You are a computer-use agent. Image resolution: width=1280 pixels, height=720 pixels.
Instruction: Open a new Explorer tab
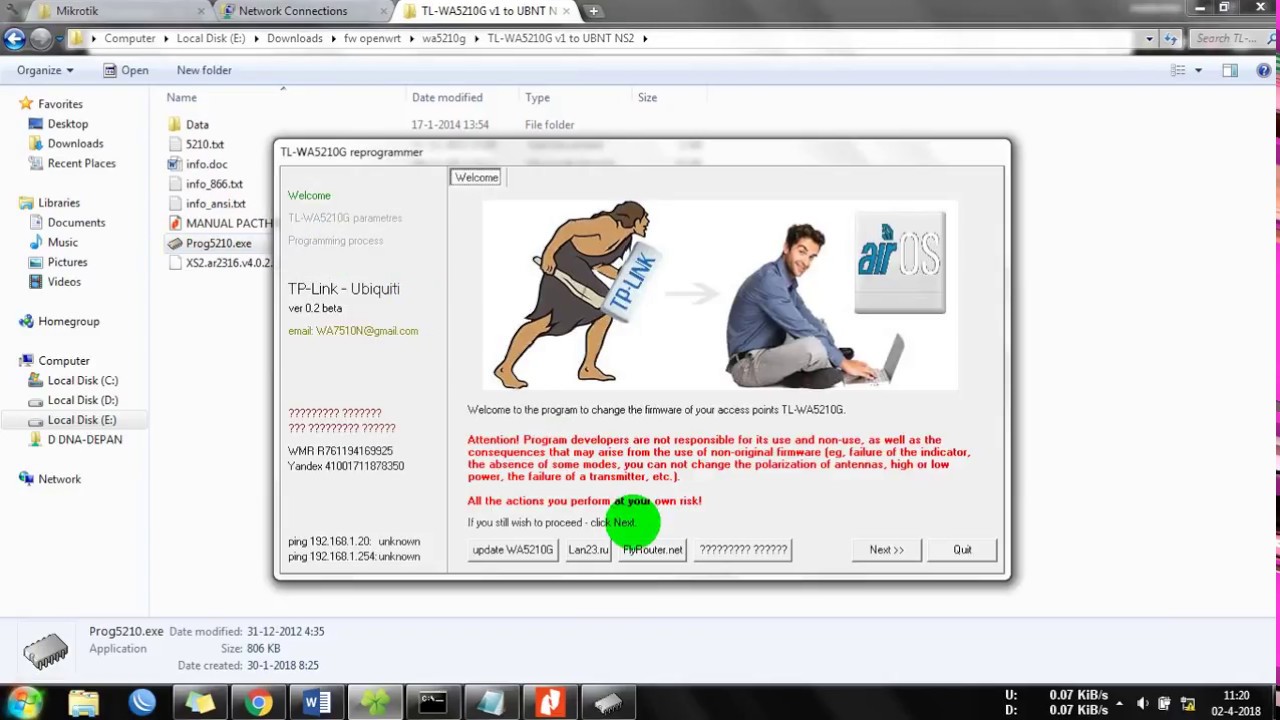(594, 11)
